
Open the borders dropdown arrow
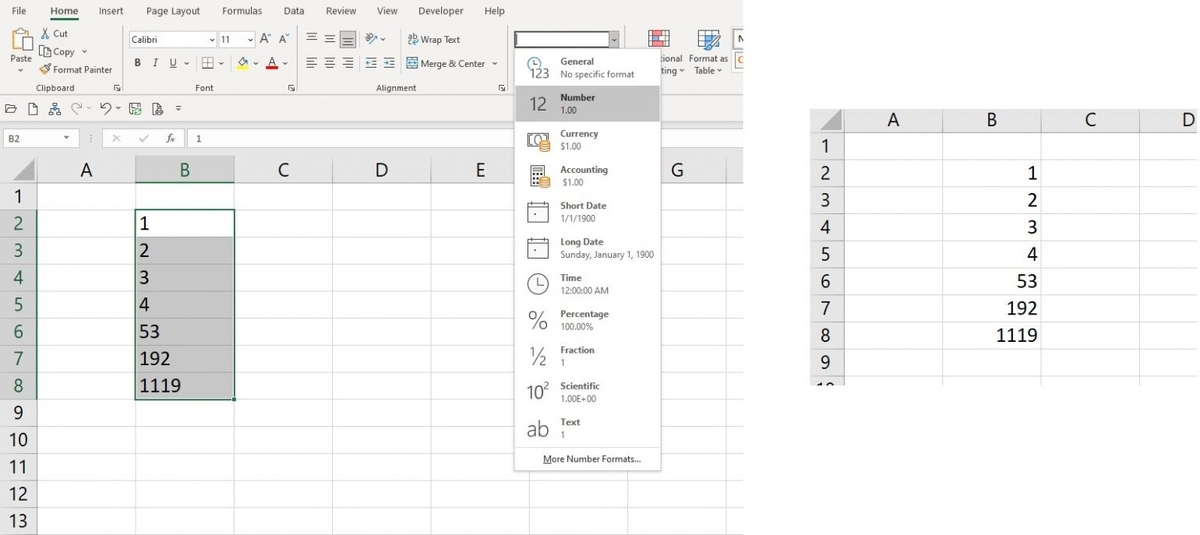click(x=221, y=63)
